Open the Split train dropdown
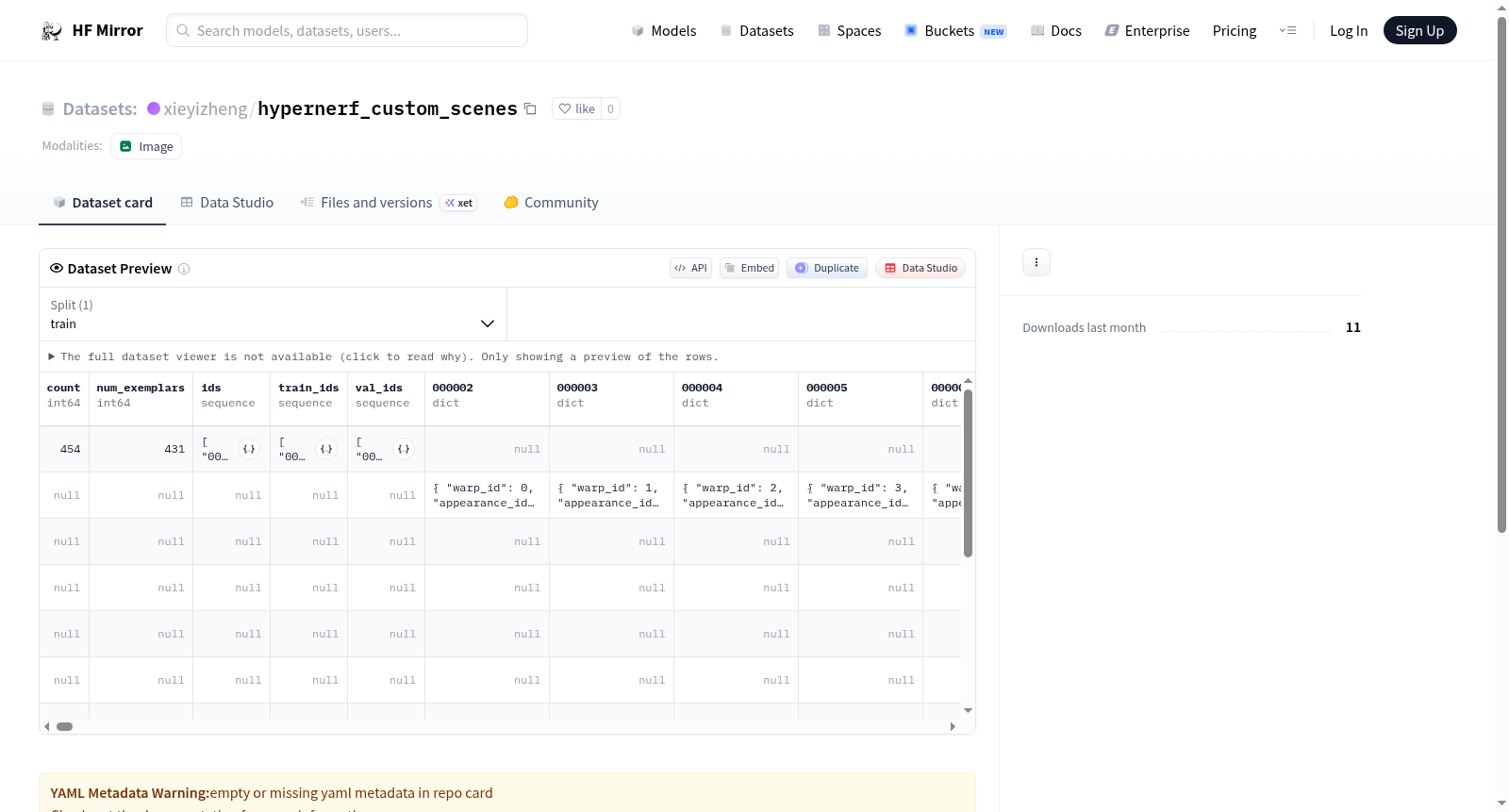Image resolution: width=1509 pixels, height=812 pixels. 274,314
